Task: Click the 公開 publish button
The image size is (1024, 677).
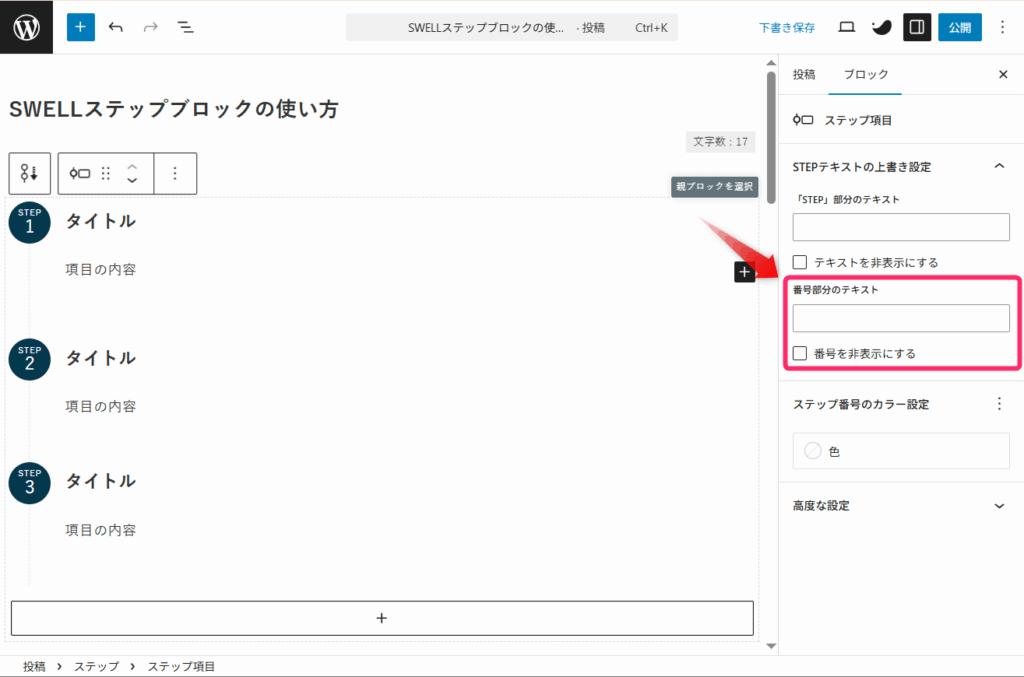Action: tap(959, 27)
